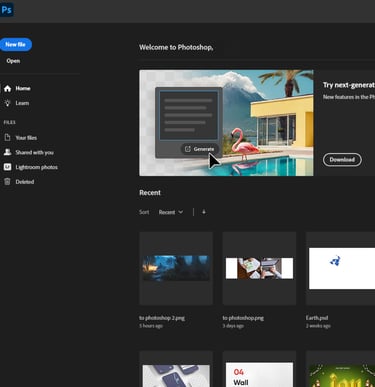
Task: Click the Open button
Action: 13,61
